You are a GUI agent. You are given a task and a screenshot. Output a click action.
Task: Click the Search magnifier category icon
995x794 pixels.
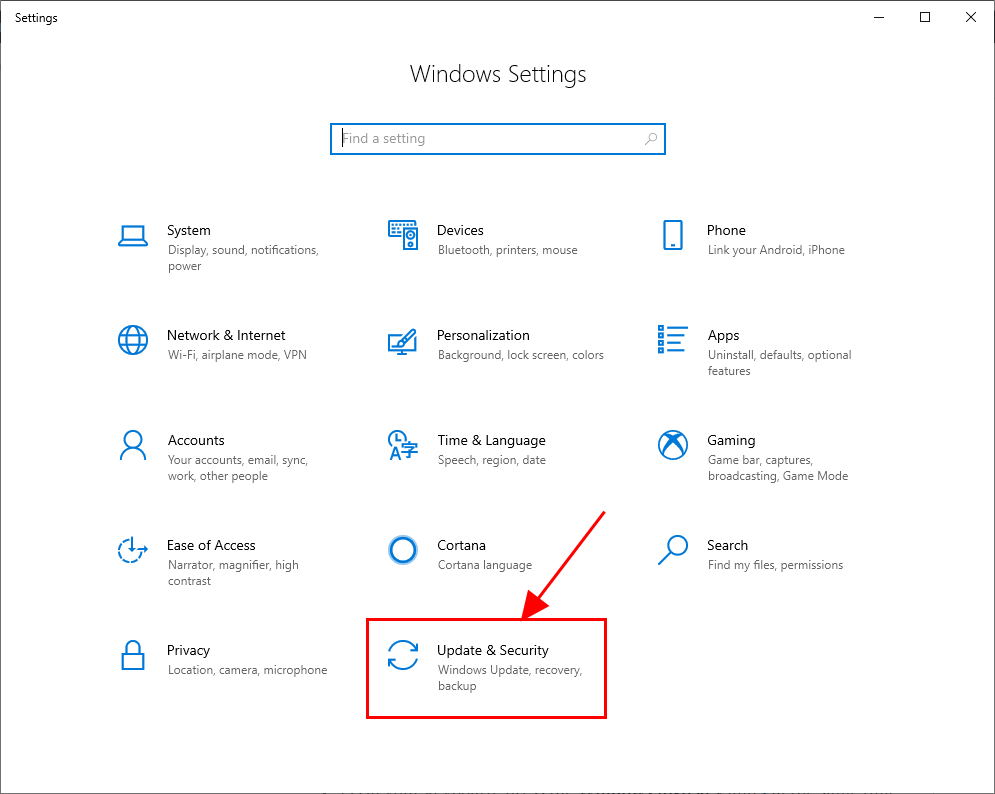pyautogui.click(x=673, y=550)
